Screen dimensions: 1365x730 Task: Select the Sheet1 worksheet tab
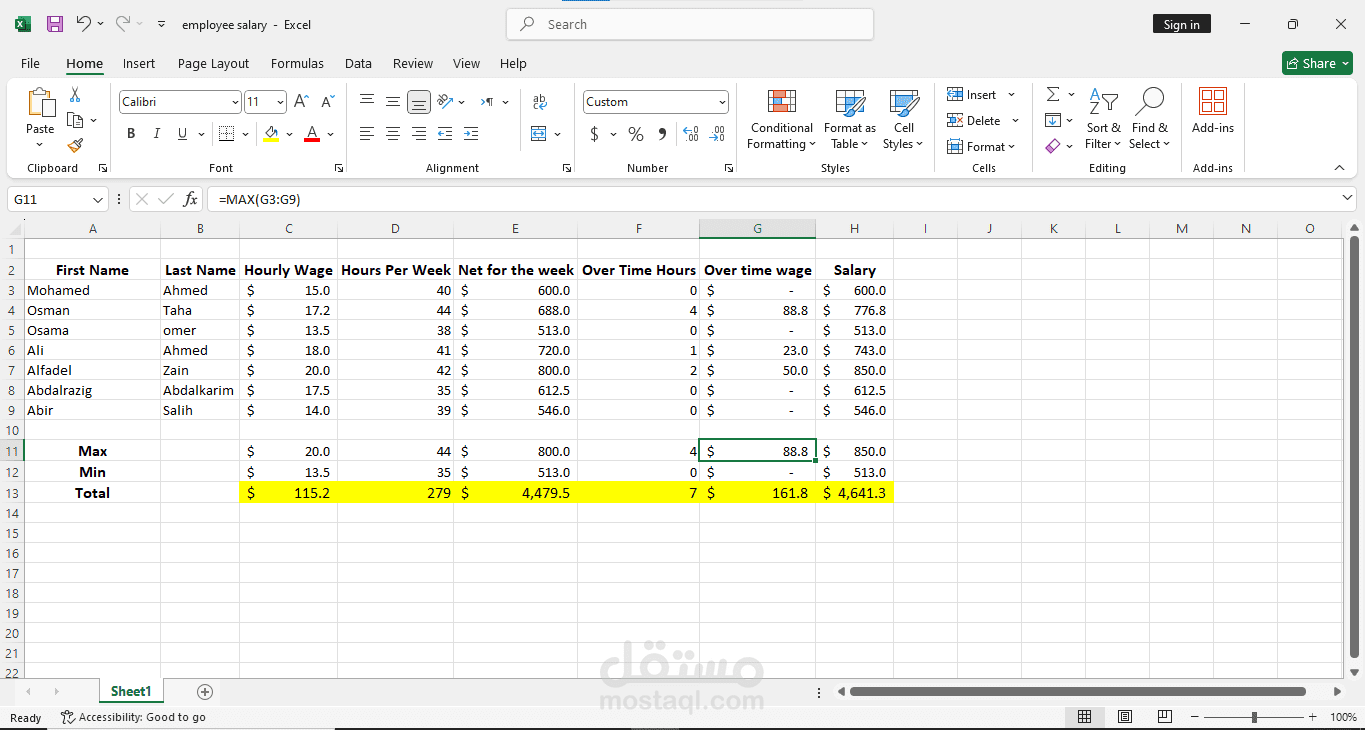(x=131, y=691)
